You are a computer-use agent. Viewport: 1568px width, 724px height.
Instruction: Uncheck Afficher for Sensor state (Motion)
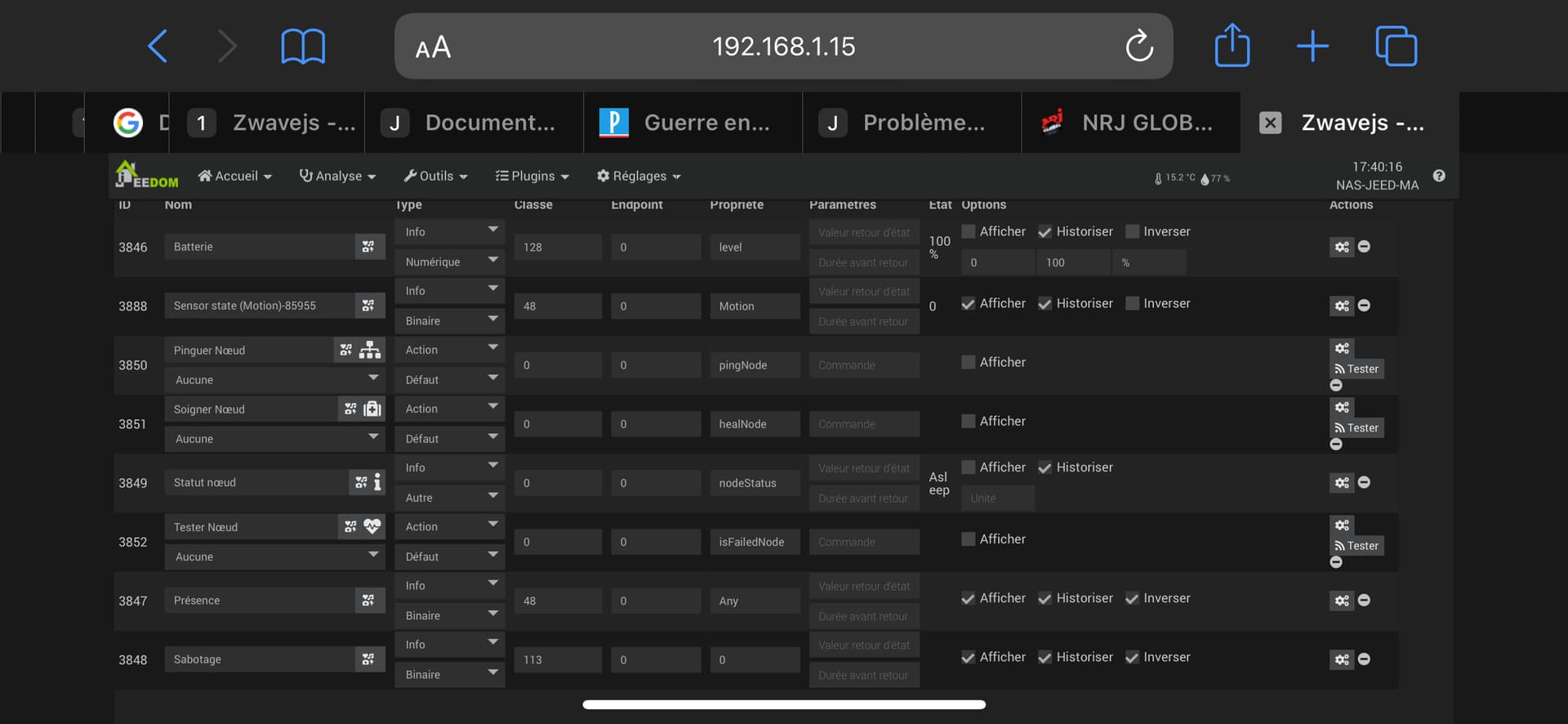[969, 304]
